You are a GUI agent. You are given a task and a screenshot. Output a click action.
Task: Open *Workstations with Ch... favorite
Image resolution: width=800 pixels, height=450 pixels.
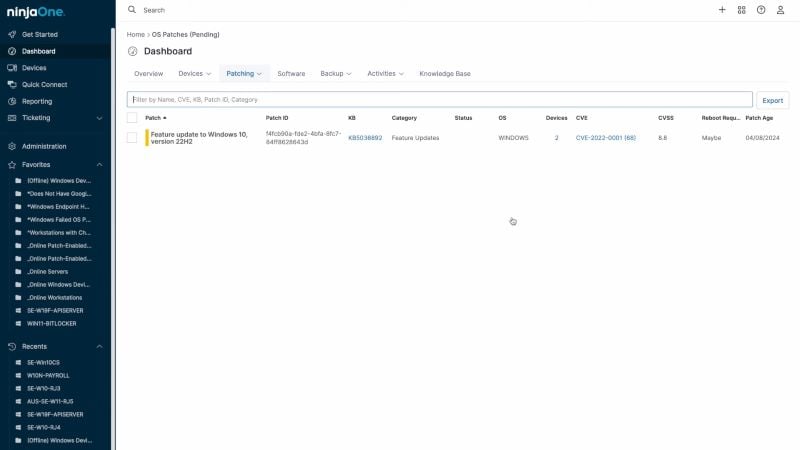[x=59, y=233]
